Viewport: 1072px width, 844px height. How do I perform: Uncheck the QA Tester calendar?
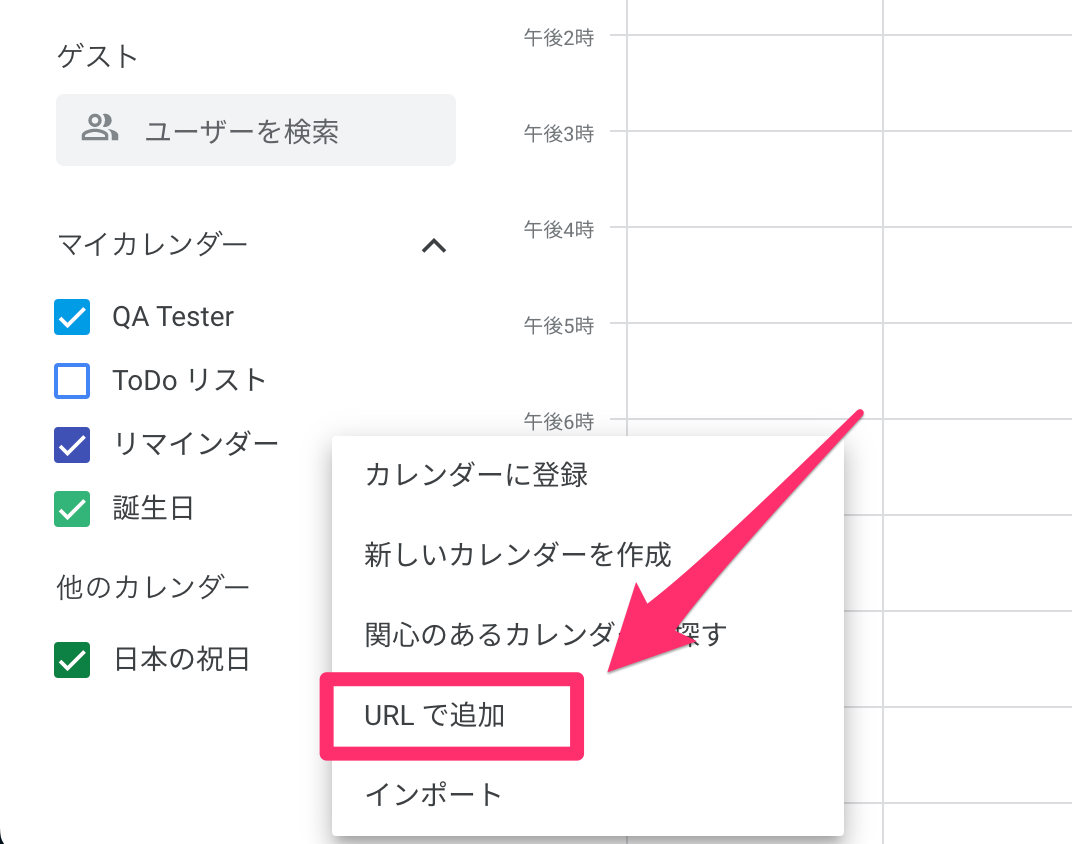[70, 317]
